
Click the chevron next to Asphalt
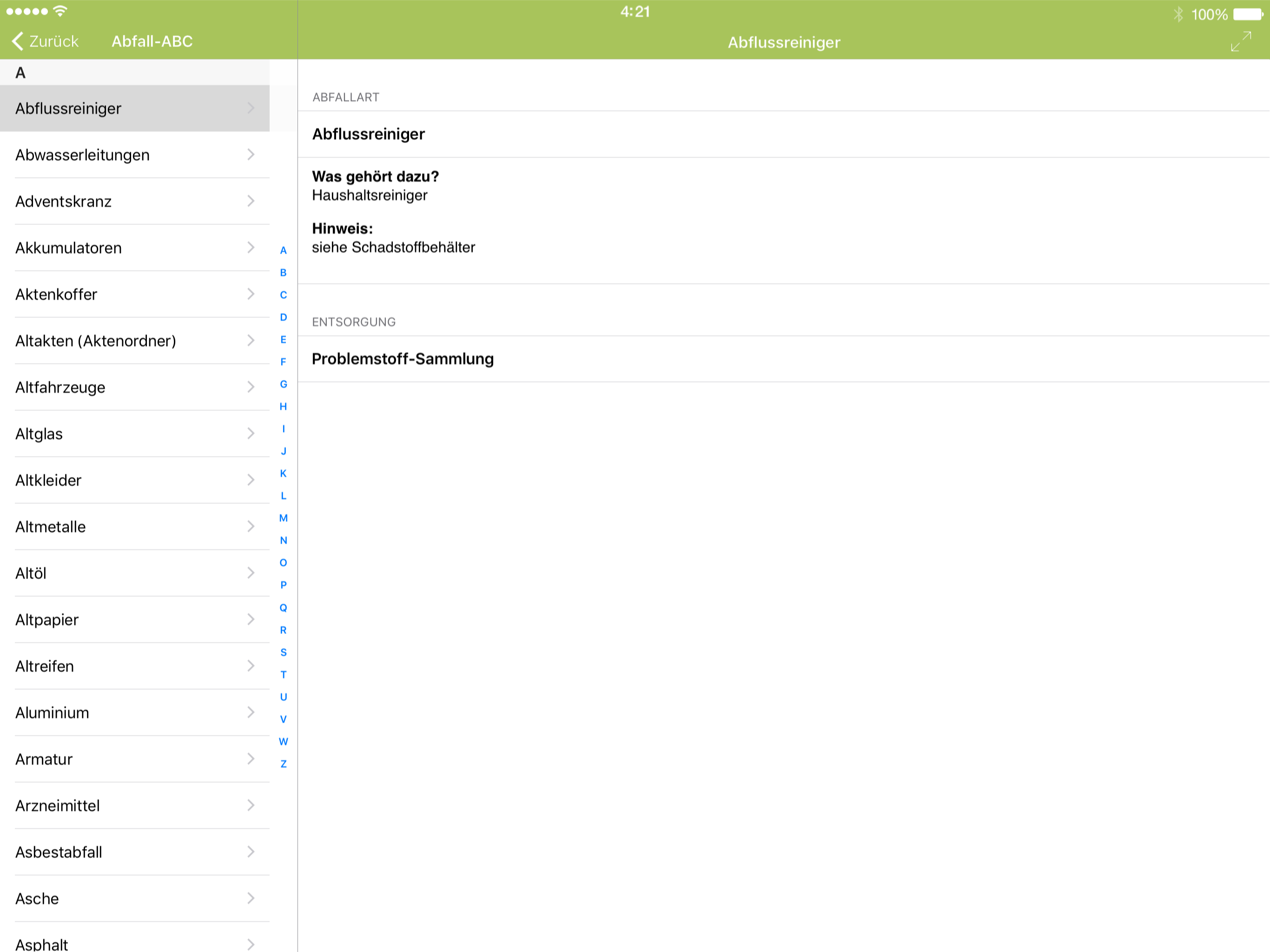(251, 945)
